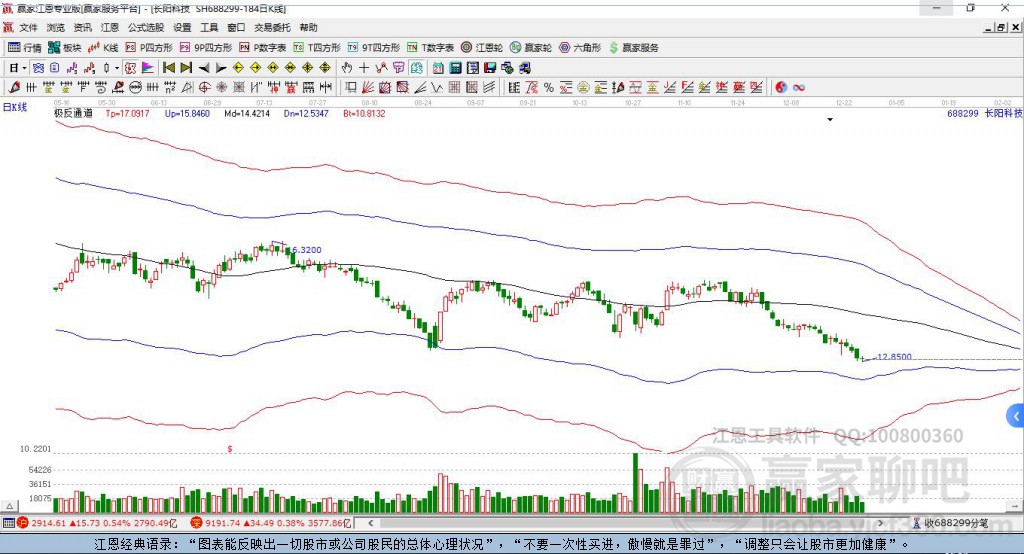Click the Md=14.4214 indicator value
This screenshot has height=554, width=1024.
click(x=247, y=113)
